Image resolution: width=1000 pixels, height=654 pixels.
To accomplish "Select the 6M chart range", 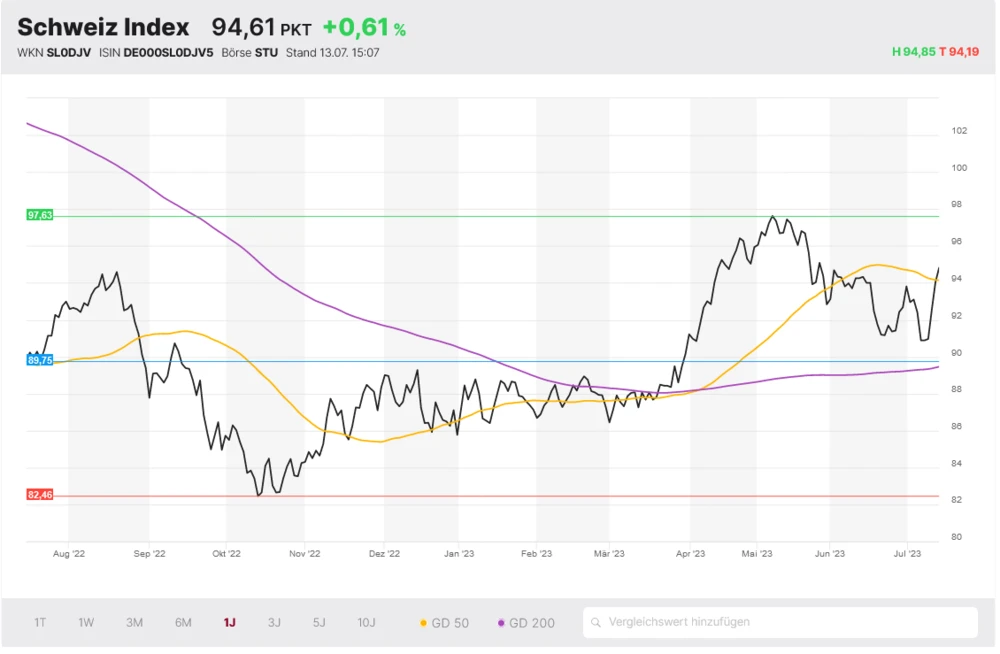I will pos(183,623).
